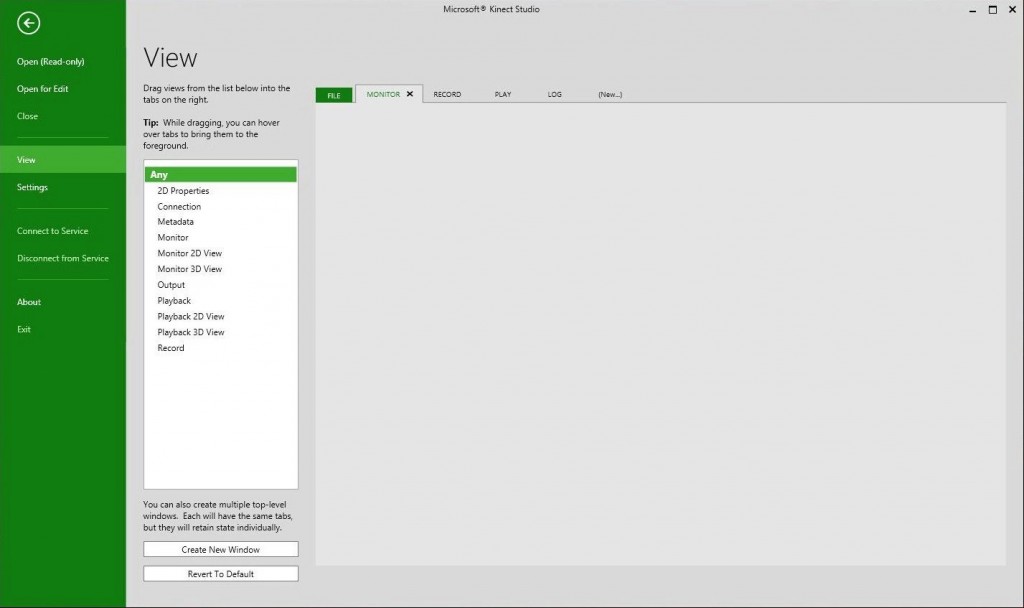Open Settings from the left menu

32,187
